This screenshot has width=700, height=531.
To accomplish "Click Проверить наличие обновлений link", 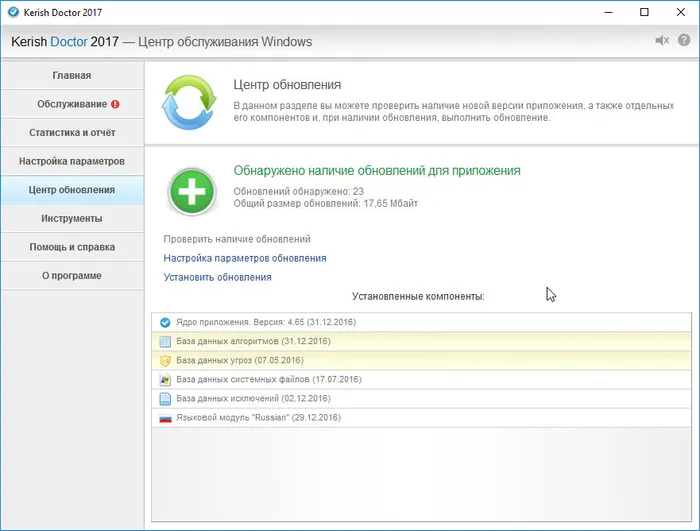I will point(237,239).
